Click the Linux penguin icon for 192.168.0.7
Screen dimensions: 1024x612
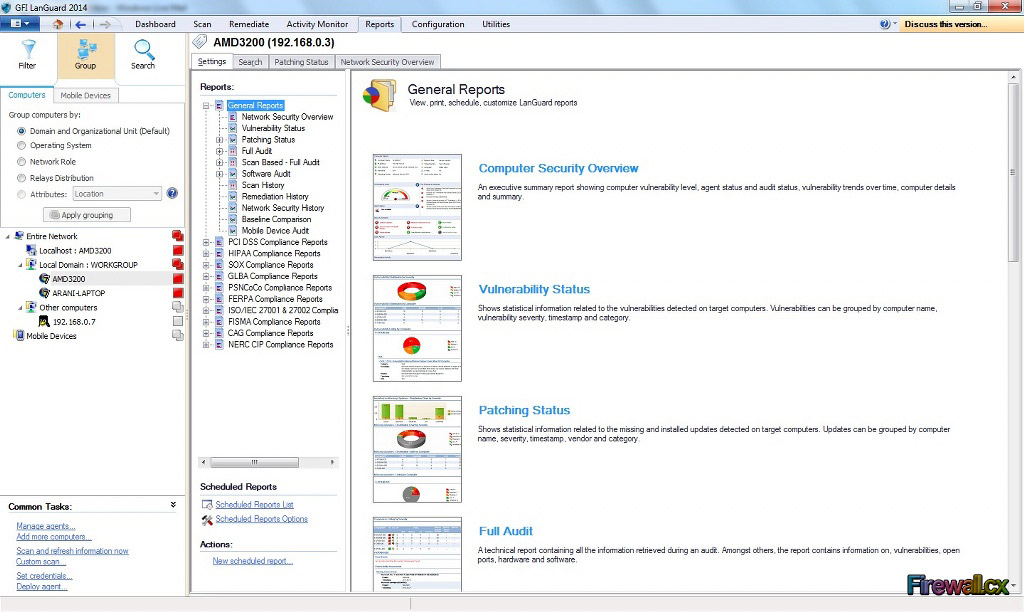[x=44, y=321]
